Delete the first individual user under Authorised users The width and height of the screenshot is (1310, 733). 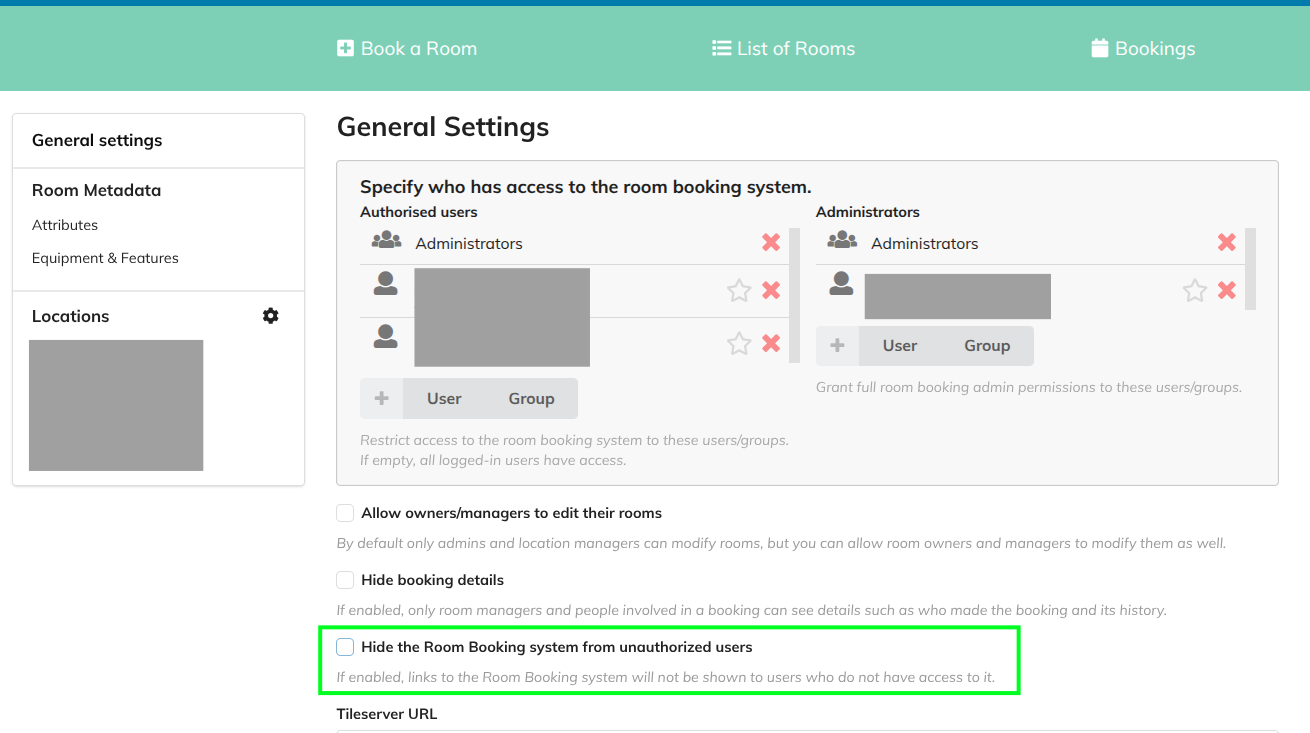pos(771,291)
